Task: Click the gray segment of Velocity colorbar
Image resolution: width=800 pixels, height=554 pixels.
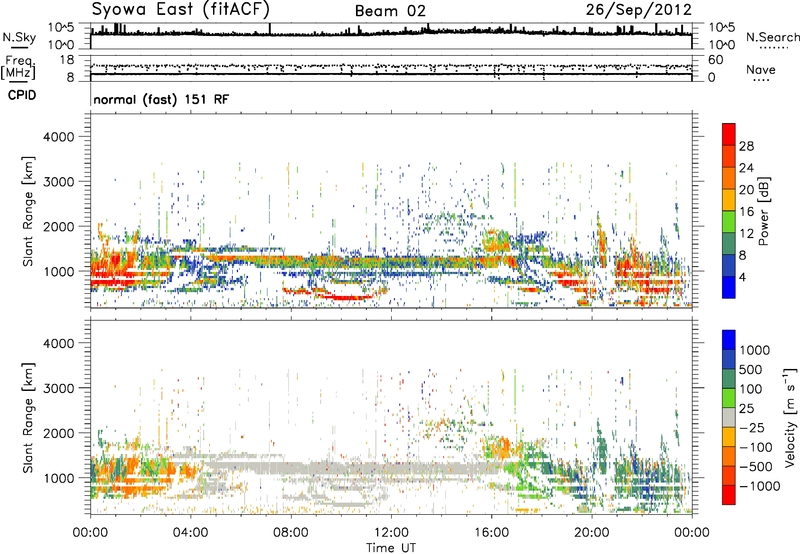Action: point(729,417)
